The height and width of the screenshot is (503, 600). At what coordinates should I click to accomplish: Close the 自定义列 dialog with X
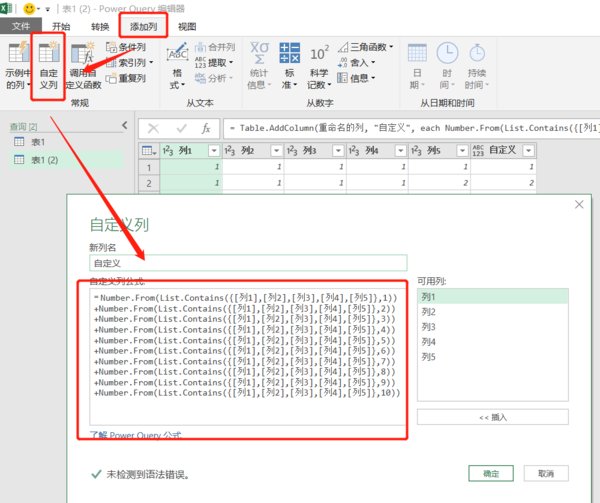pos(579,205)
